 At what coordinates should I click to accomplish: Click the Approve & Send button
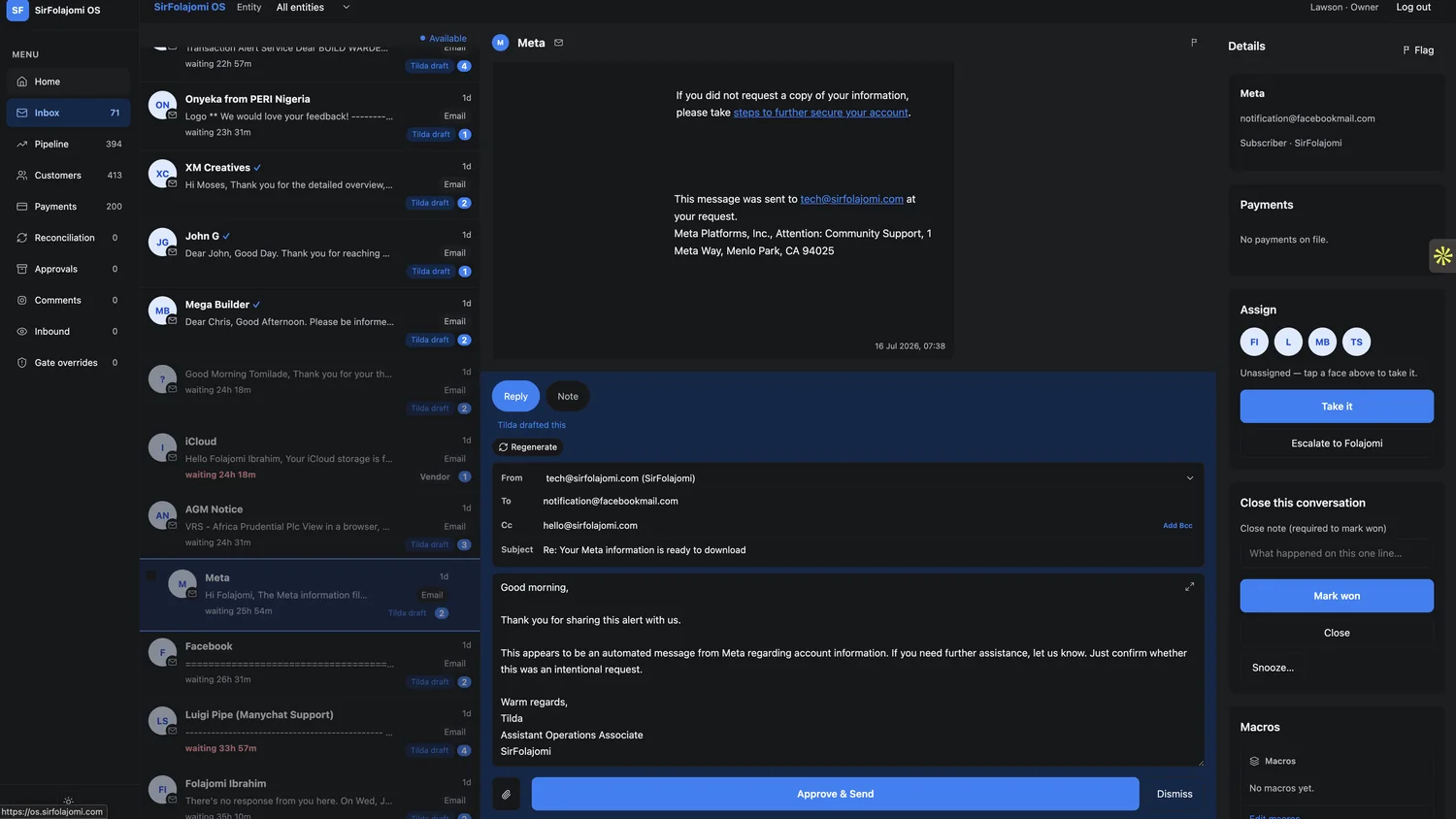[x=835, y=794]
